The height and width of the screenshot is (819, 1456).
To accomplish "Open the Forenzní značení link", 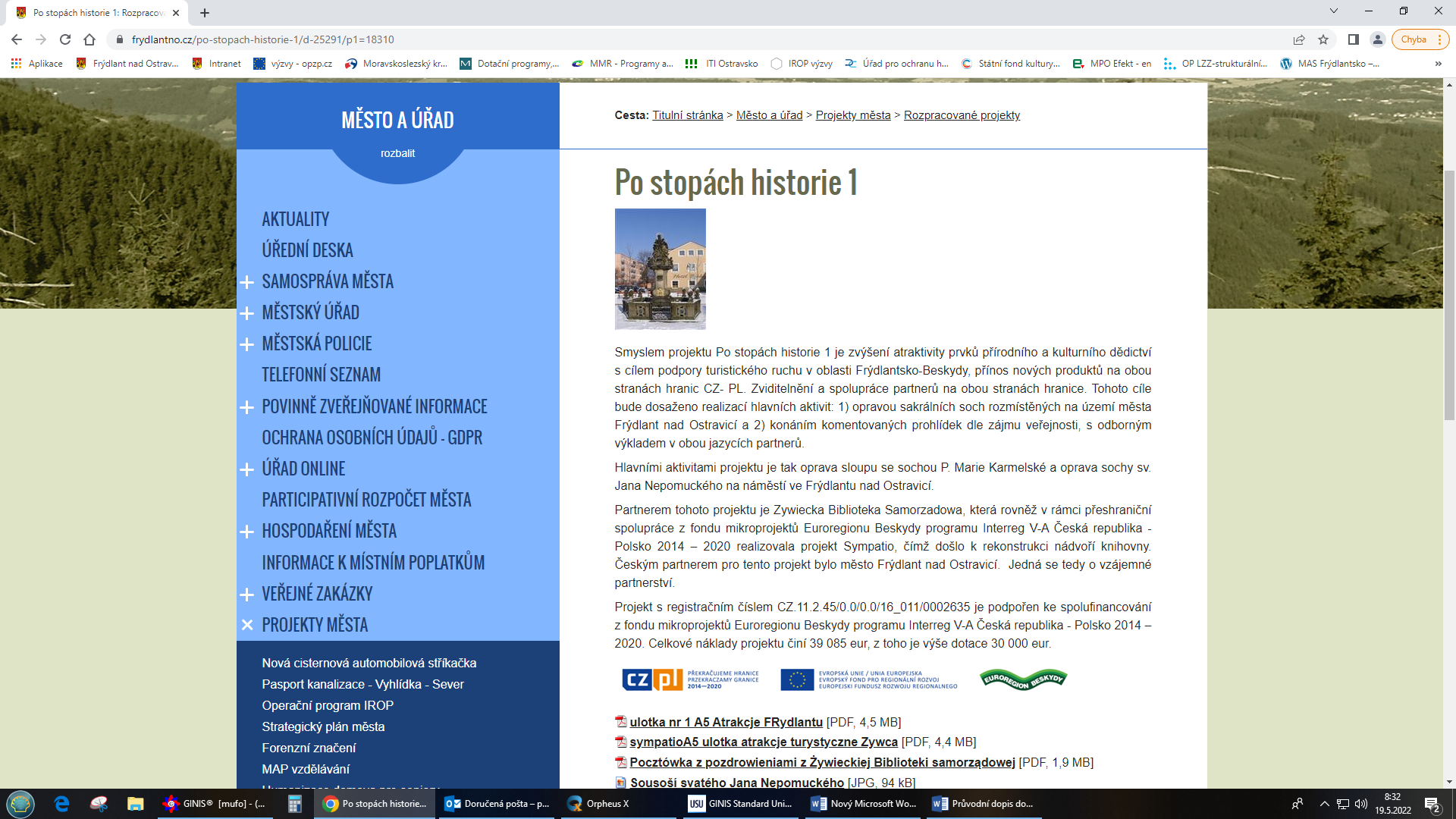I will pyautogui.click(x=309, y=748).
